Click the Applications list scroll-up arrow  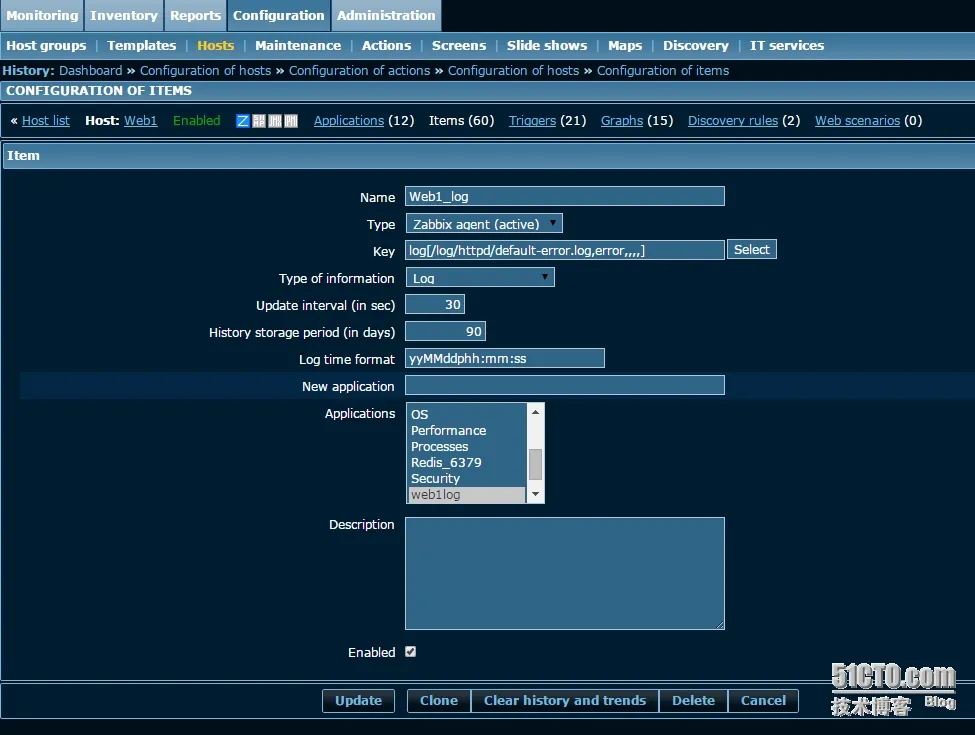tap(535, 412)
